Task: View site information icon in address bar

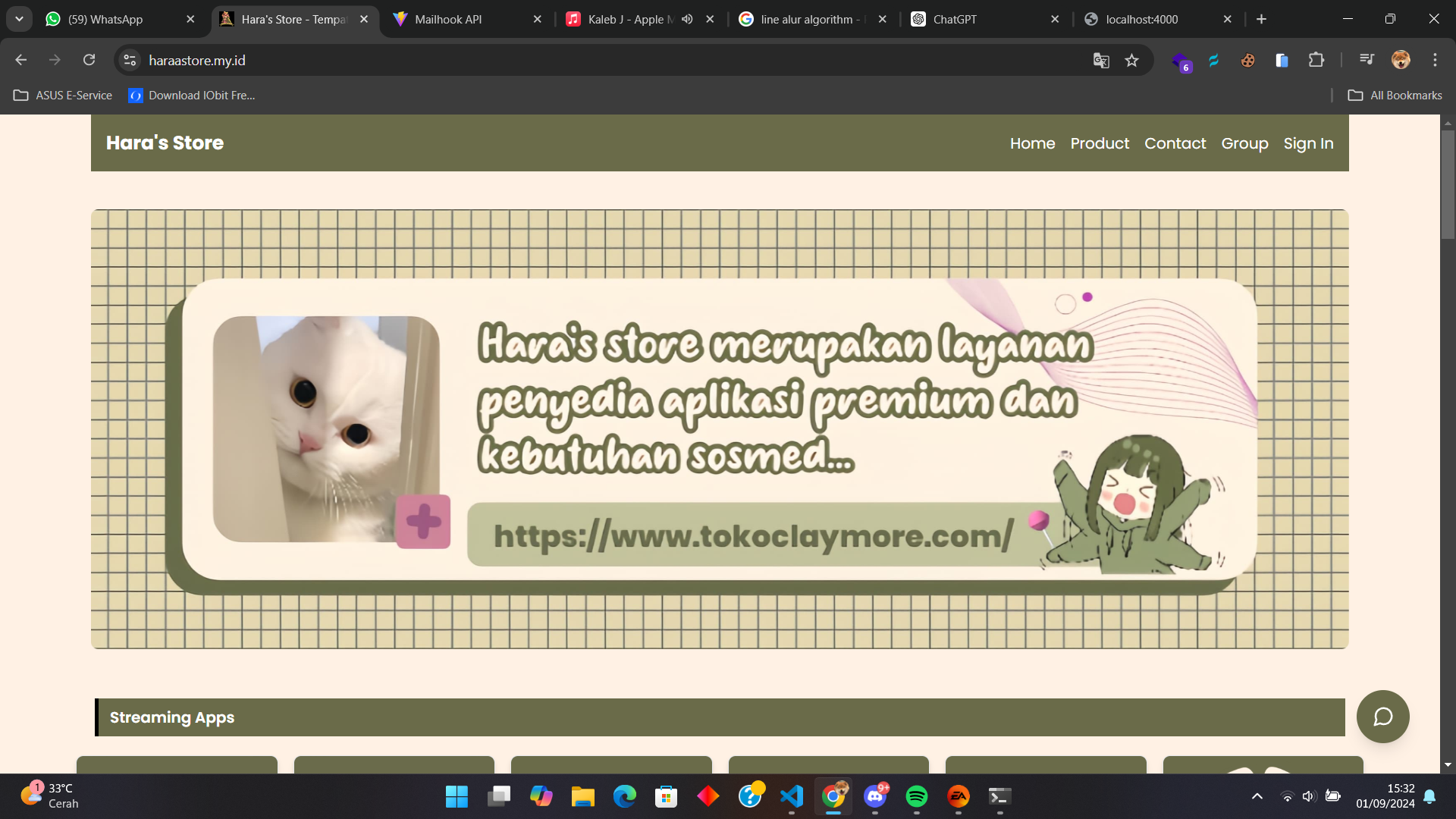Action: point(130,60)
